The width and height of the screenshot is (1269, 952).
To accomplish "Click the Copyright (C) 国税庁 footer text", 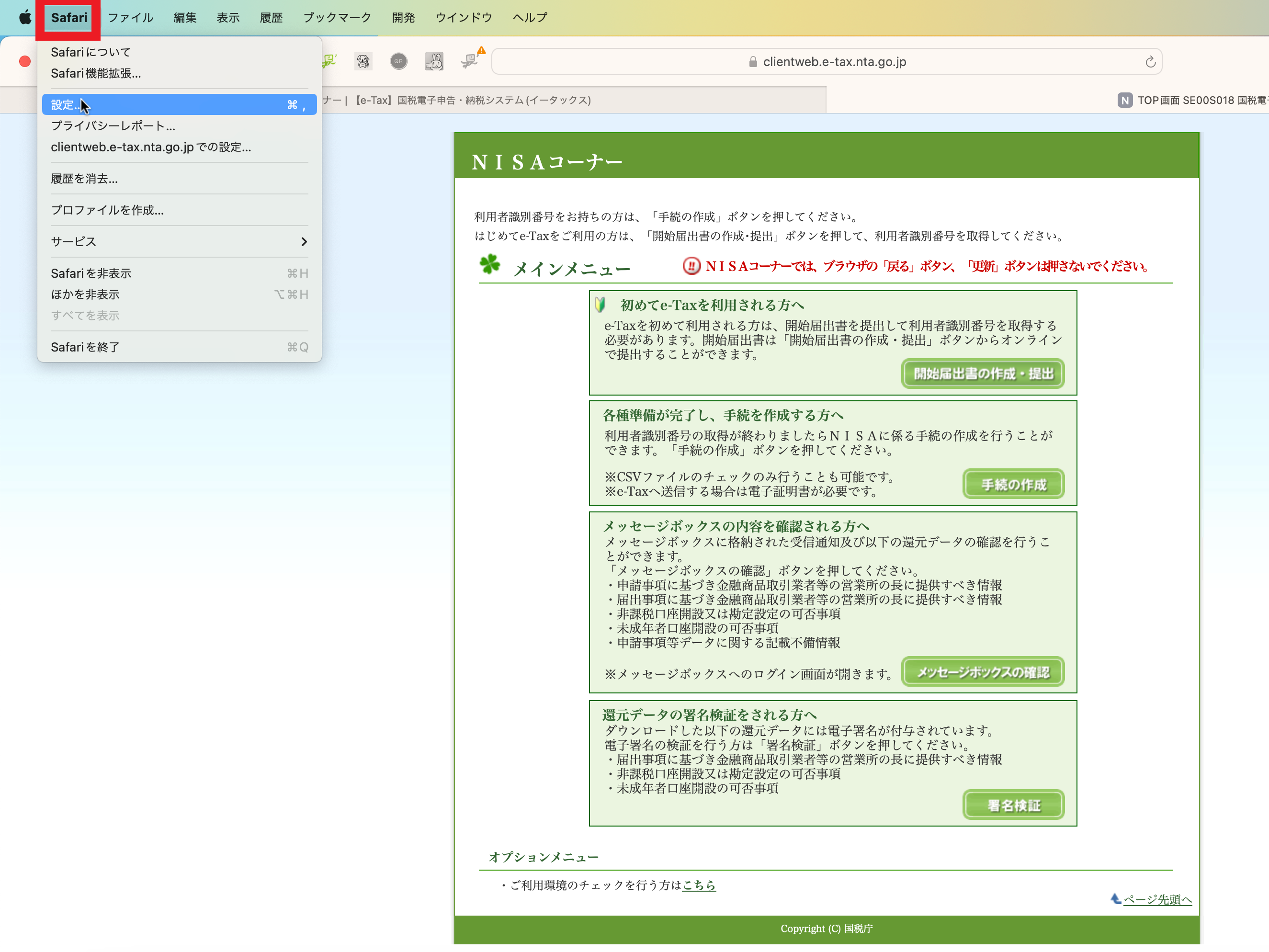I will [x=826, y=929].
